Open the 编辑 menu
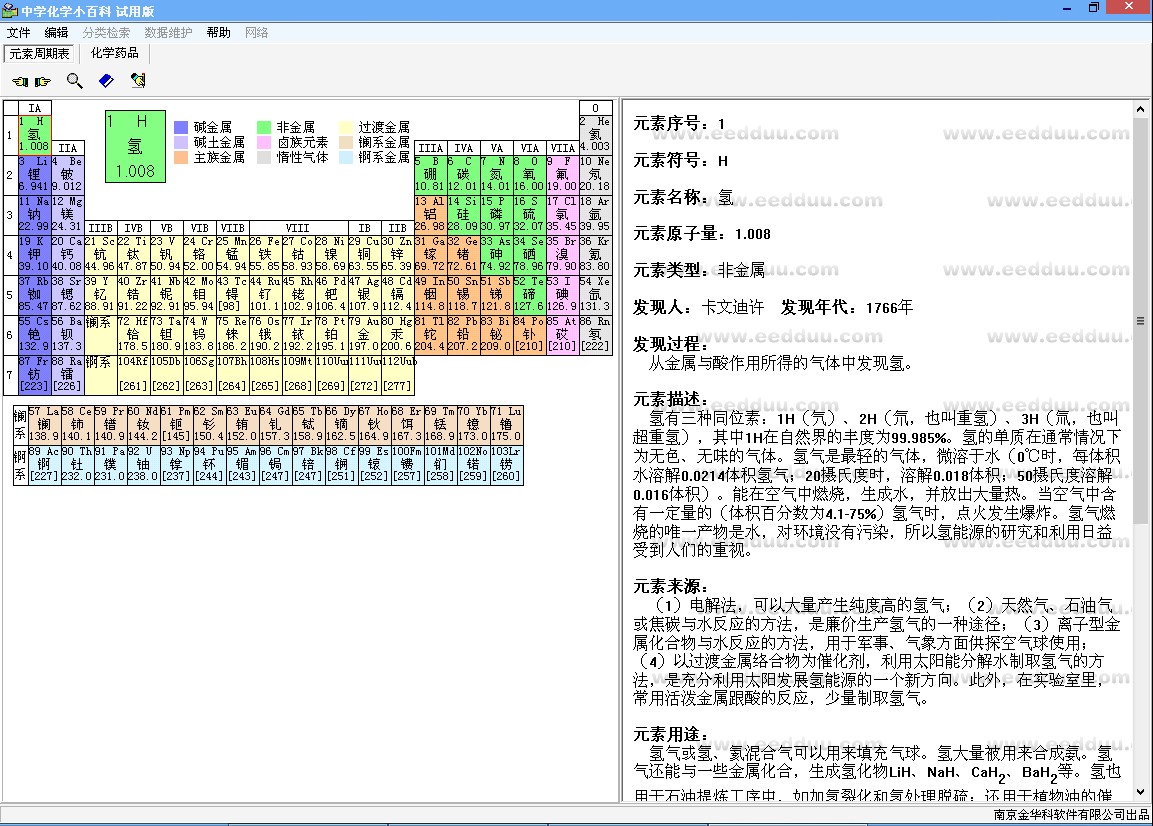Image resolution: width=1153 pixels, height=826 pixels. (x=56, y=32)
